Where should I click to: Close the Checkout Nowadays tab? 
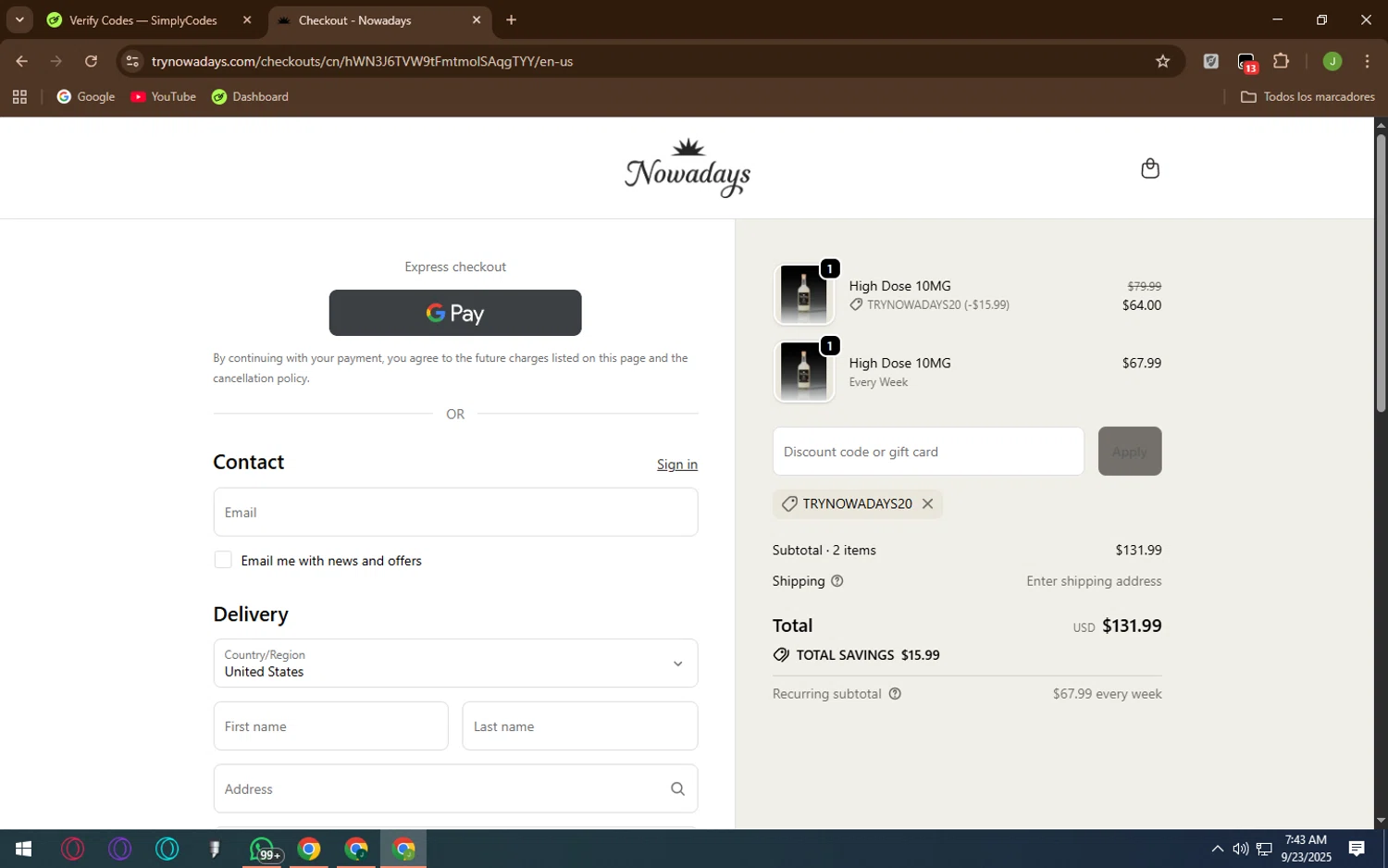click(477, 20)
